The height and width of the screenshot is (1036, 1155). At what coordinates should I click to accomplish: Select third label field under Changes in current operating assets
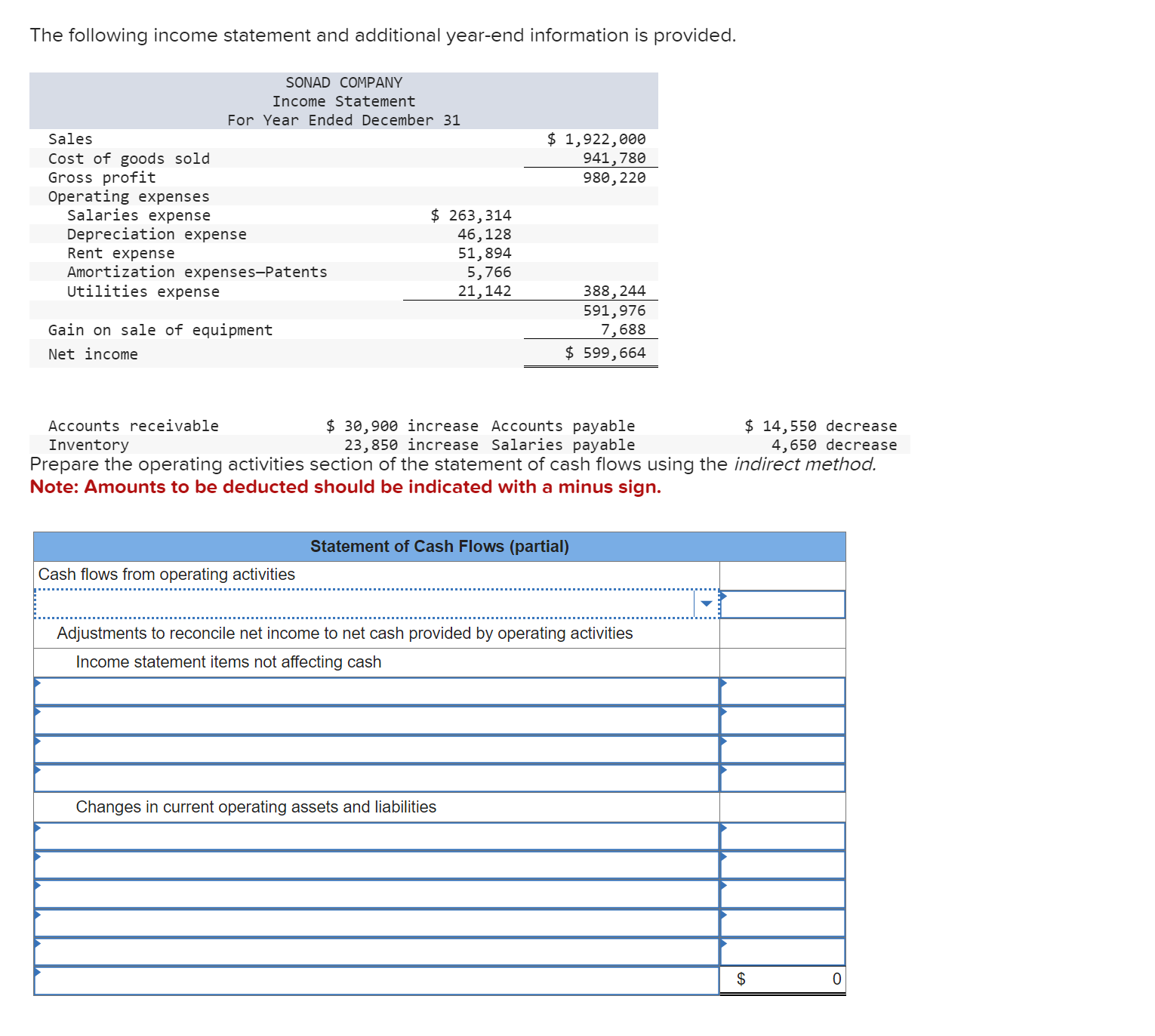pos(377,893)
